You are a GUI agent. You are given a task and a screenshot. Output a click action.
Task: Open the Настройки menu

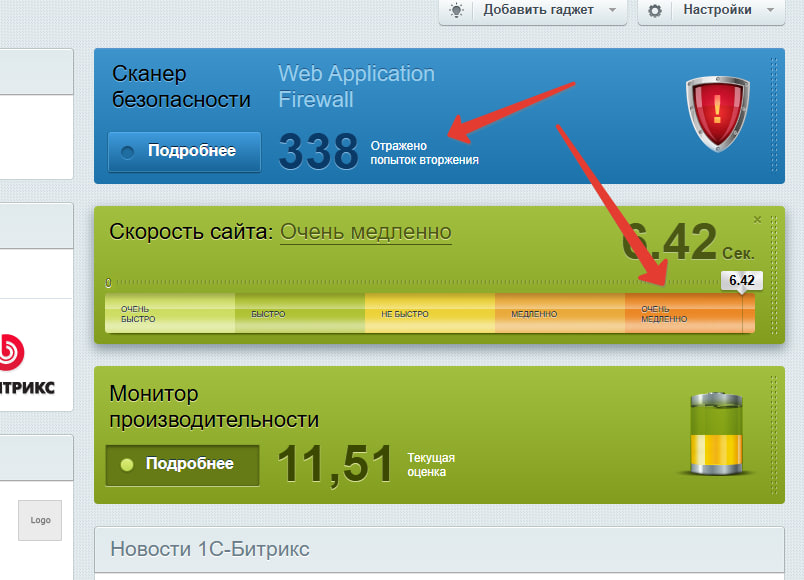tap(717, 10)
